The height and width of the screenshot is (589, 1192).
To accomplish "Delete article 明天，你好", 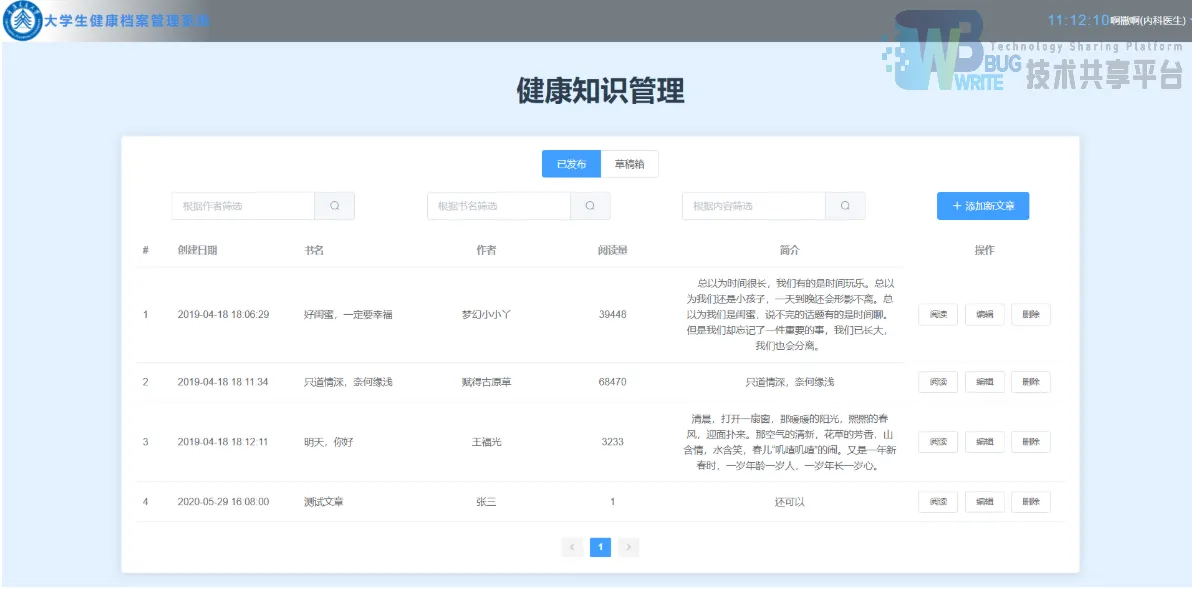I will click(1031, 442).
